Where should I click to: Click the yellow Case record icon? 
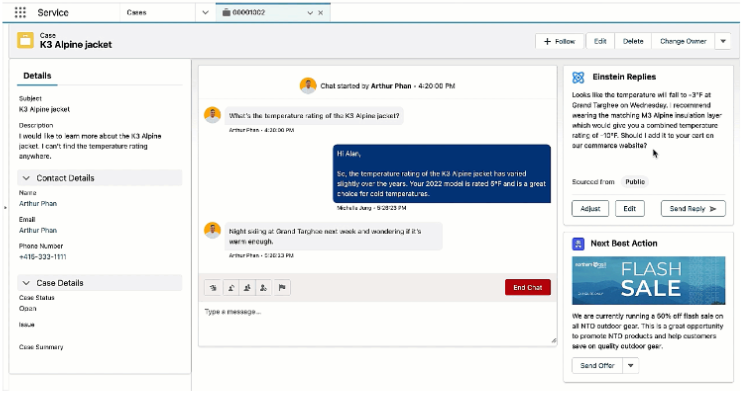click(x=26, y=40)
